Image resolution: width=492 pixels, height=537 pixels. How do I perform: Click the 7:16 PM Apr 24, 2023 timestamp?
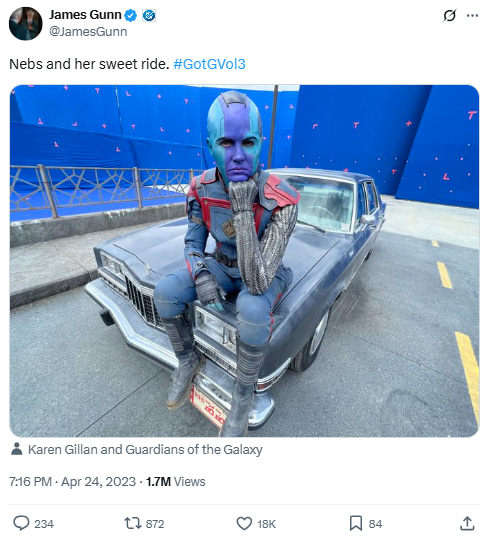coord(73,482)
